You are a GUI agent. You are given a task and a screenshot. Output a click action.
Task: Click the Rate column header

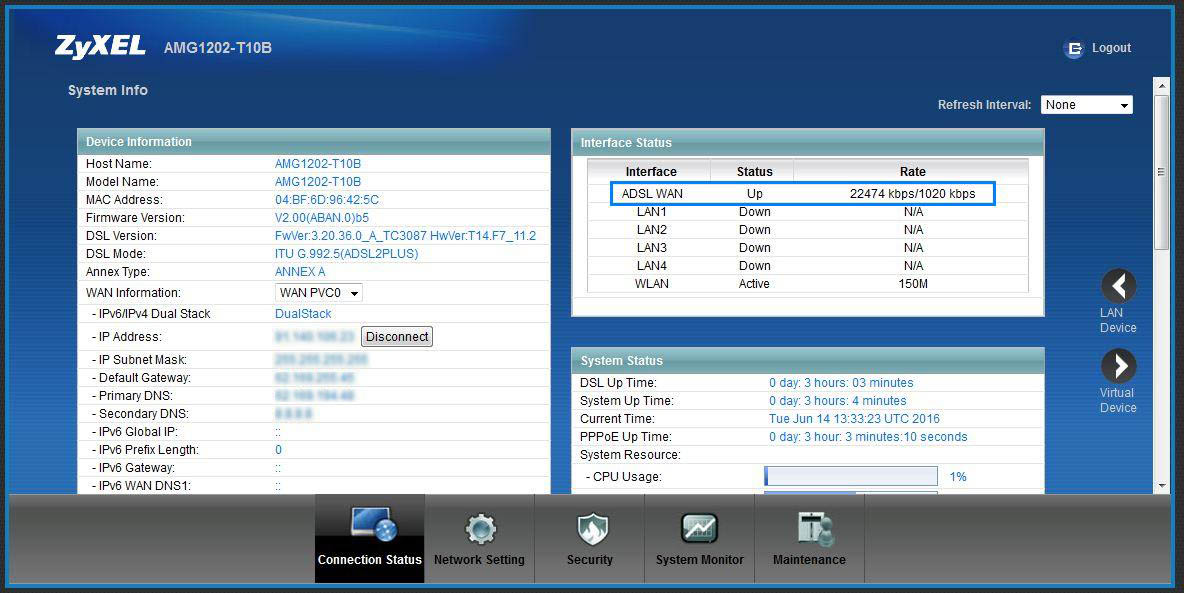coord(912,171)
